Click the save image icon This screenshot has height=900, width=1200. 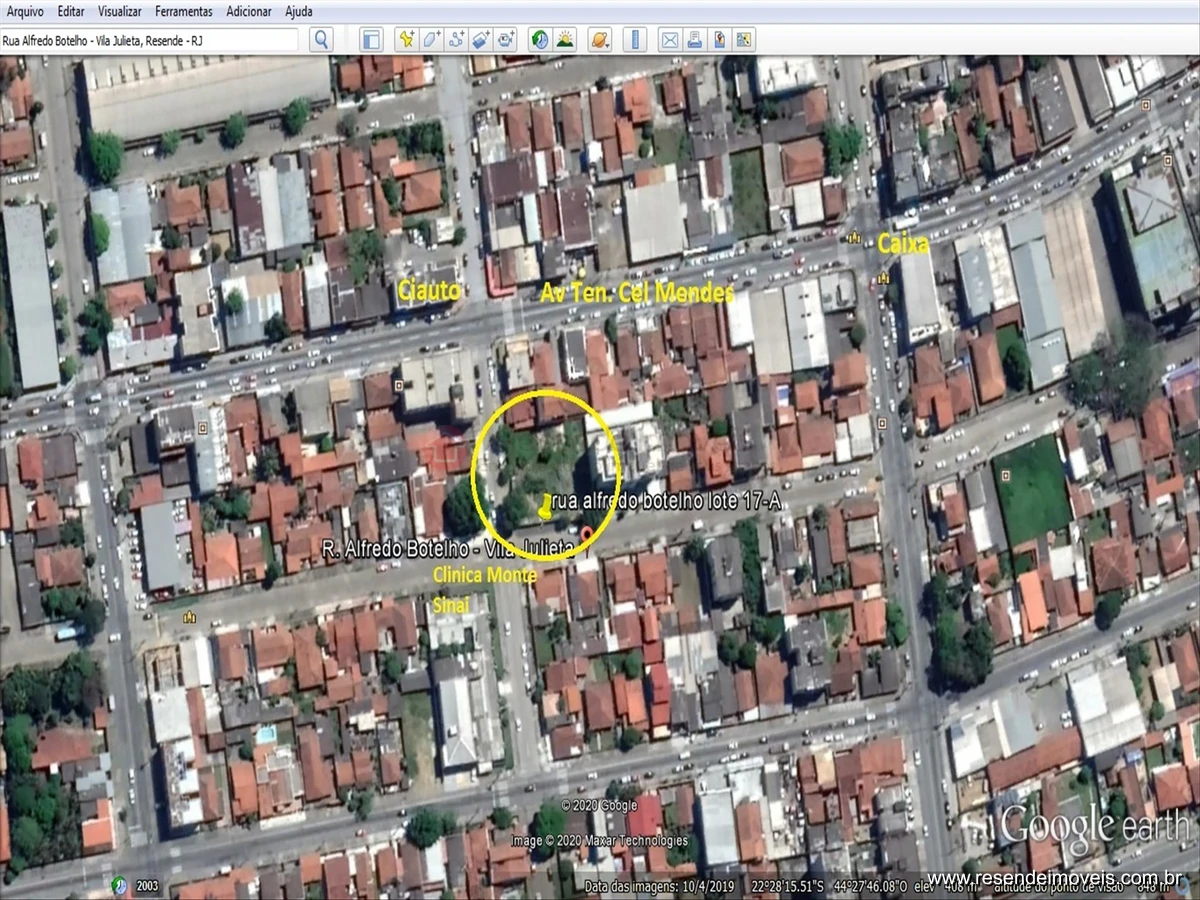pyautogui.click(x=719, y=40)
